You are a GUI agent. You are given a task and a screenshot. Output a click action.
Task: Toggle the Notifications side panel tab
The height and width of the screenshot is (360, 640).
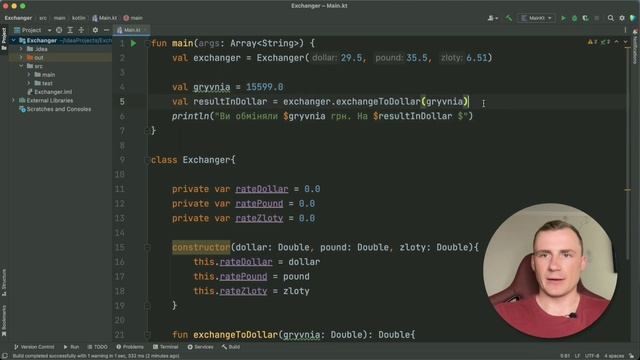(x=635, y=46)
